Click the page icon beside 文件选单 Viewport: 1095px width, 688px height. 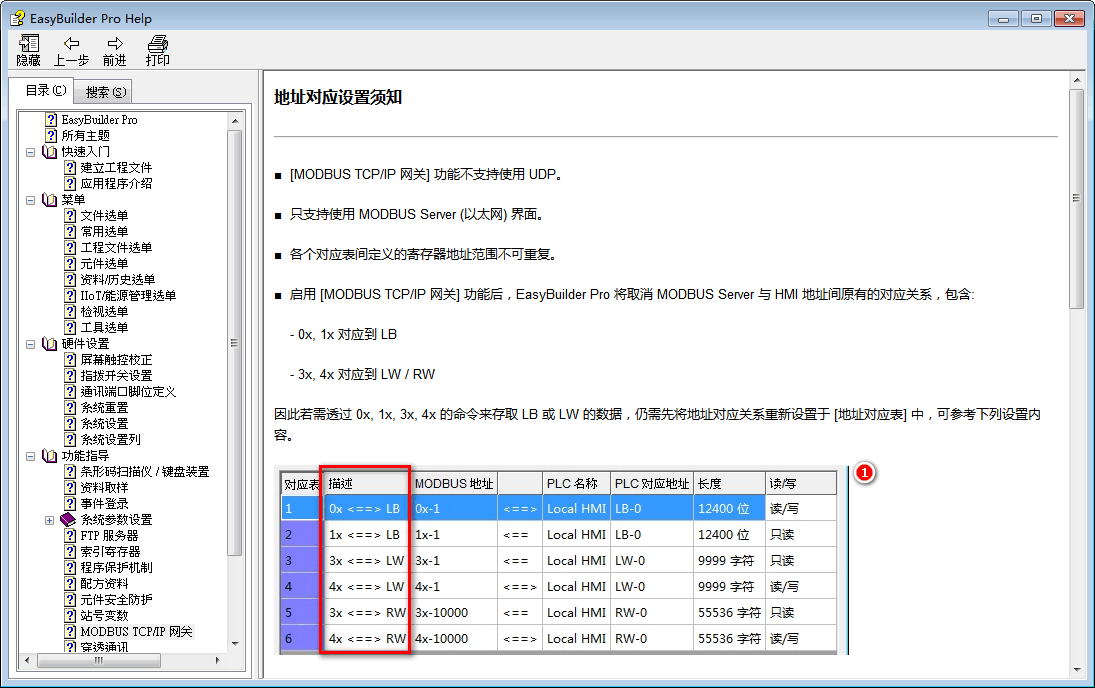(x=70, y=216)
